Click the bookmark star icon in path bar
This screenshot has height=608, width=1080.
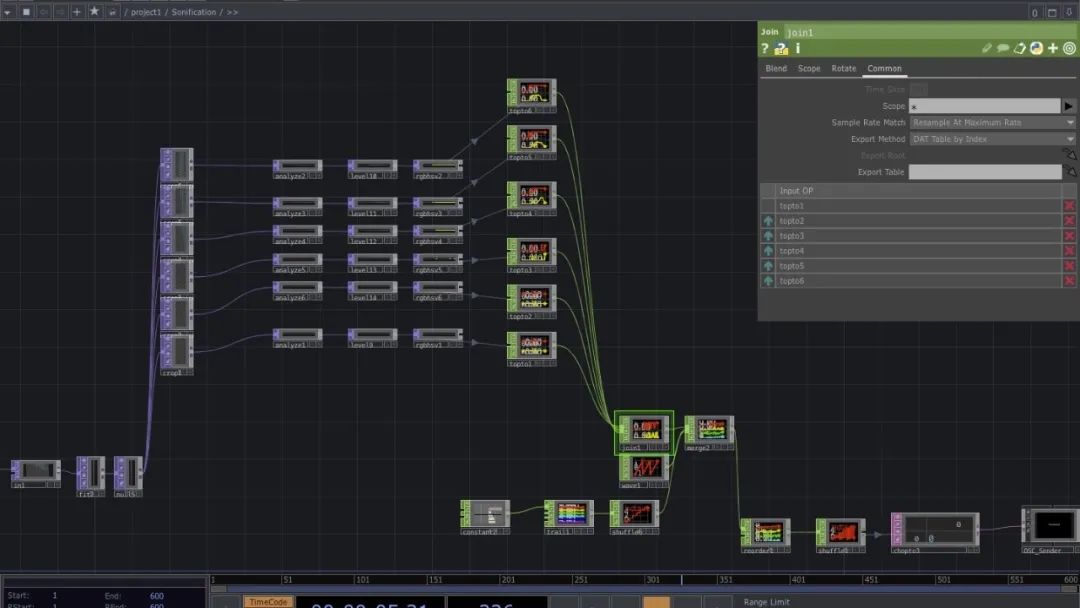point(94,11)
